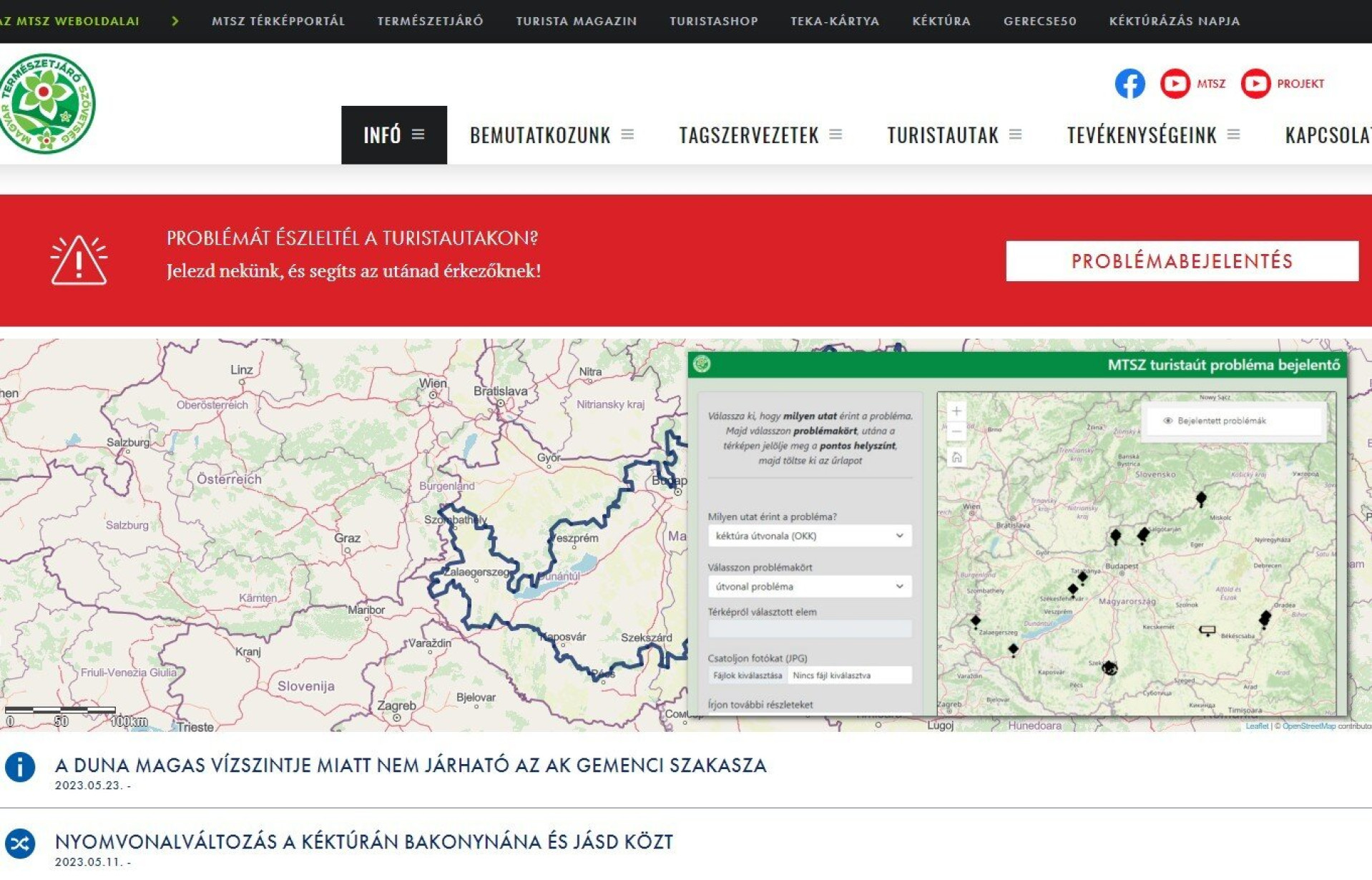Reset problem reporter map to home view
The height and width of the screenshot is (880, 1372).
coord(956,457)
